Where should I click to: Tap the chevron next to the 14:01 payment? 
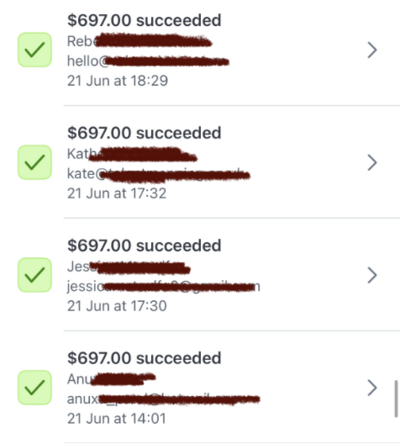click(372, 388)
